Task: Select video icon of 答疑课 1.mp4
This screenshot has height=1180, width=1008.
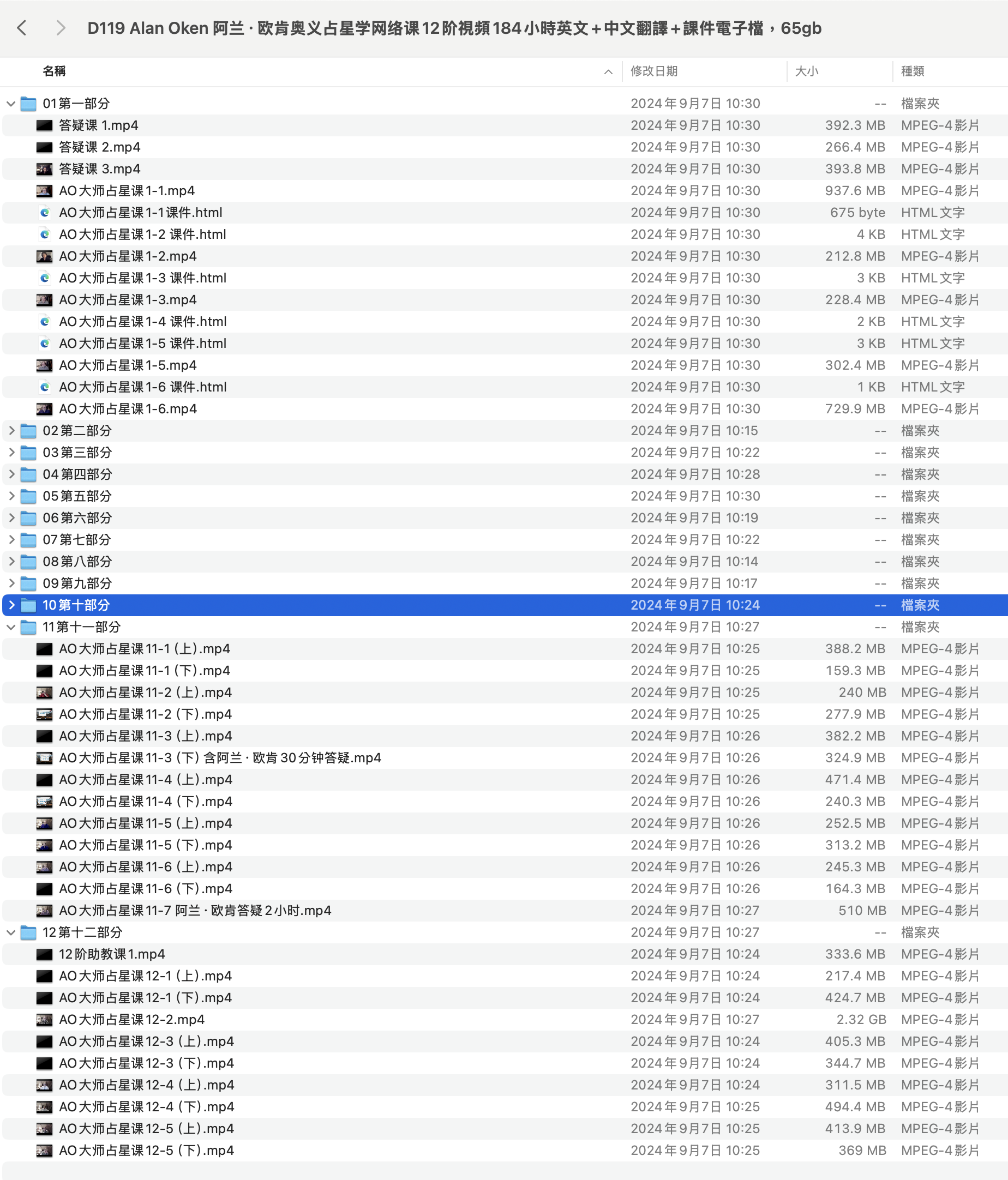Action: point(44,125)
